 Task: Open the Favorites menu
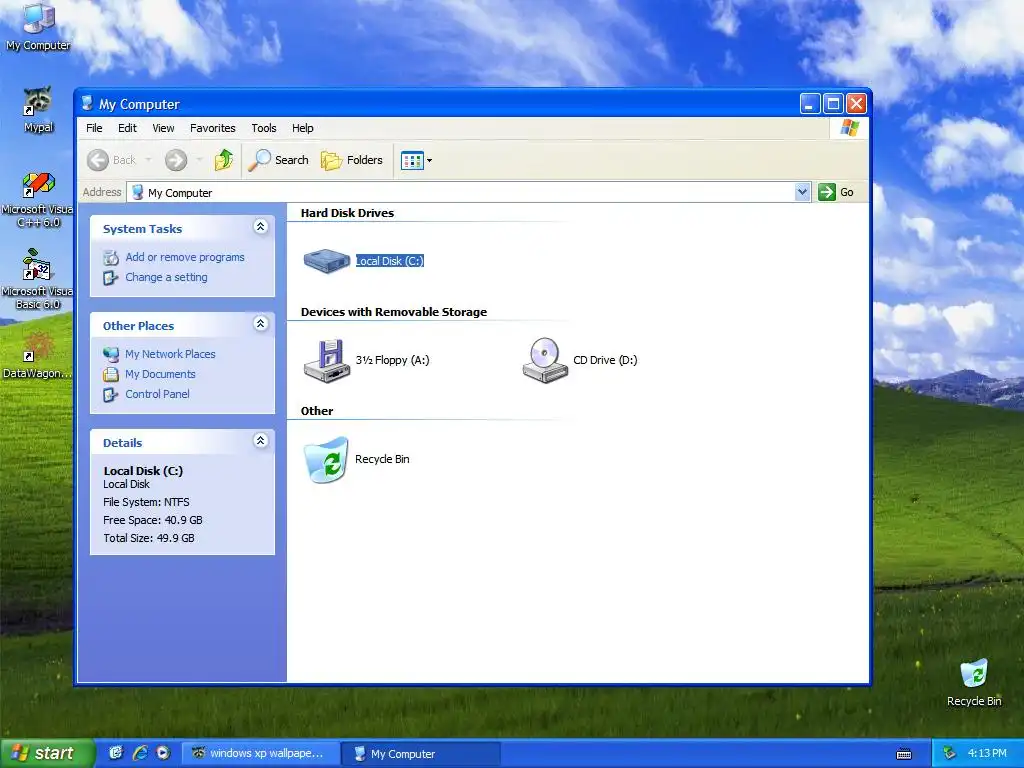click(213, 128)
